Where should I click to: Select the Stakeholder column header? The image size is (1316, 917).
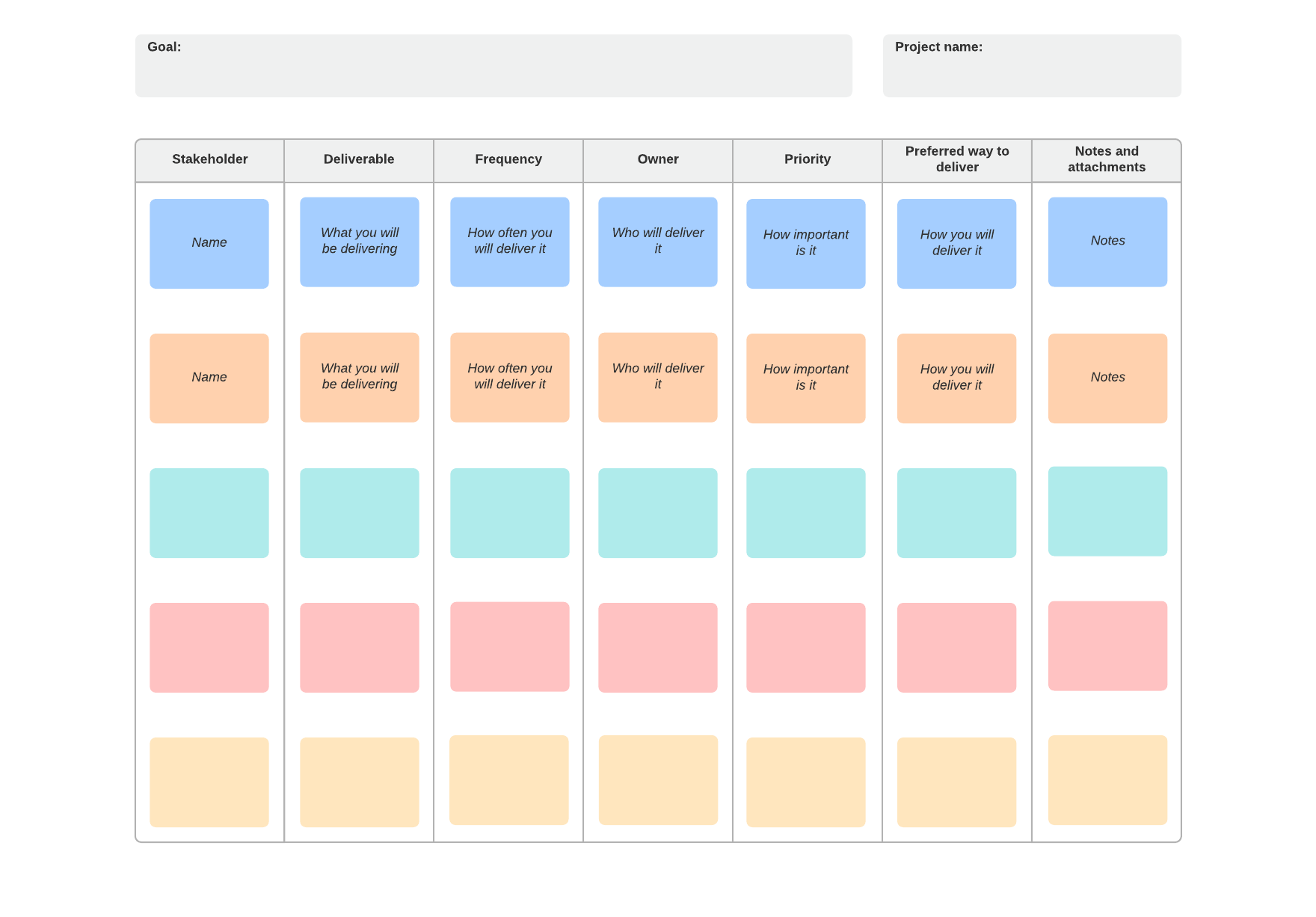click(x=209, y=159)
